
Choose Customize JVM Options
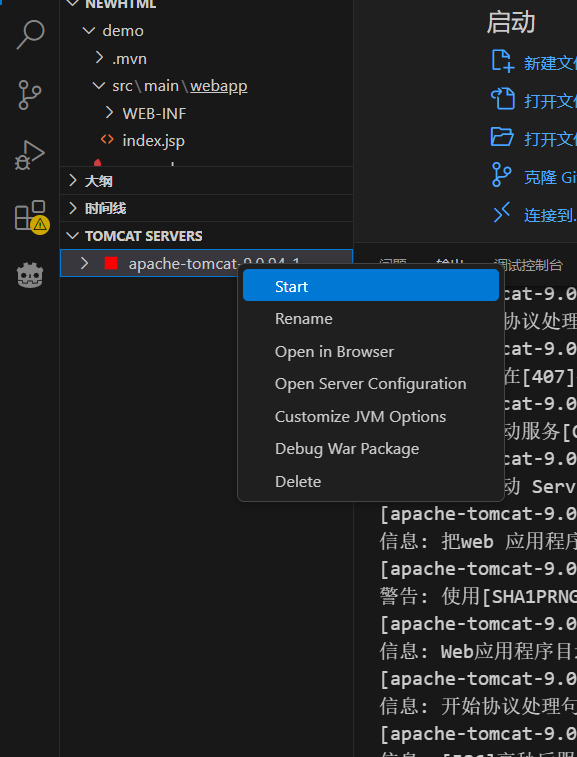click(x=371, y=417)
